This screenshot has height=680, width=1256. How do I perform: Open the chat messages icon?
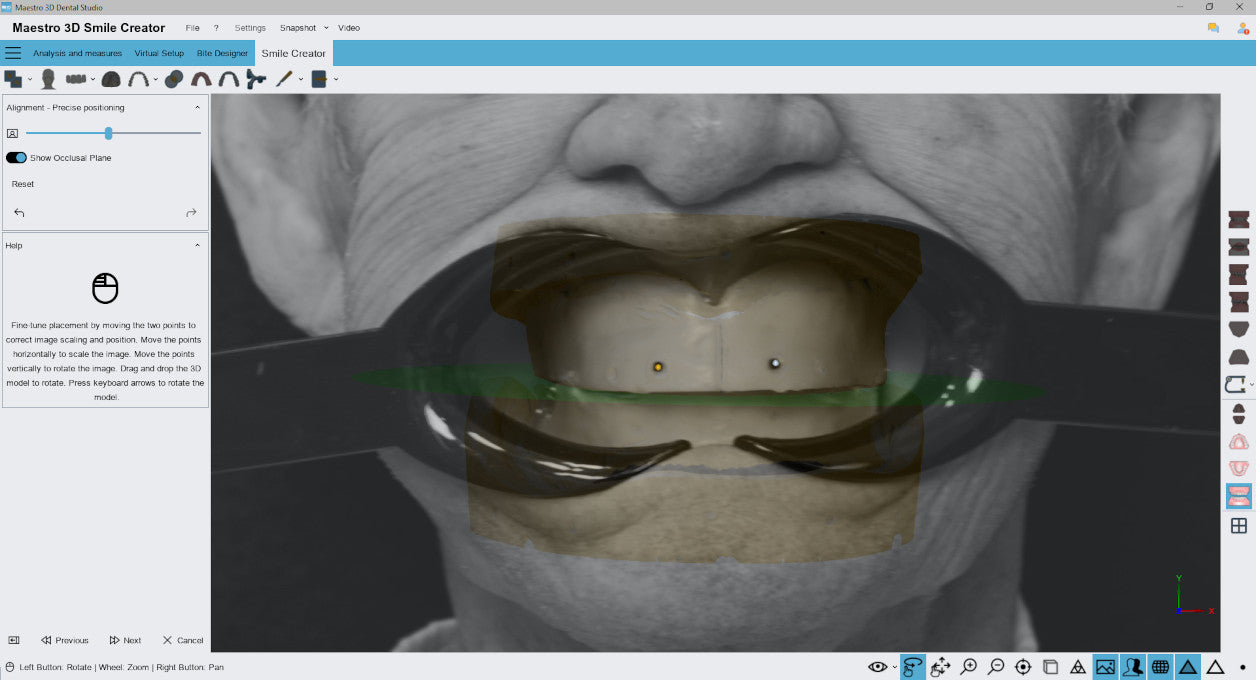[x=1213, y=28]
